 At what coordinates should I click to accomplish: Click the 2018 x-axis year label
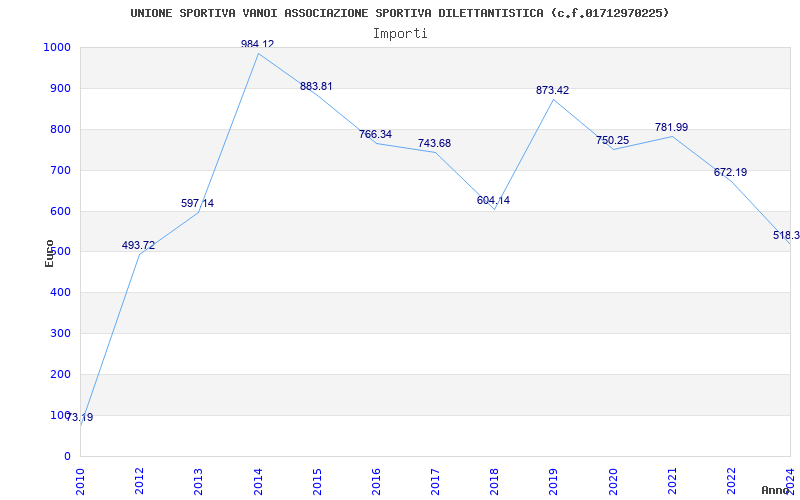point(494,481)
